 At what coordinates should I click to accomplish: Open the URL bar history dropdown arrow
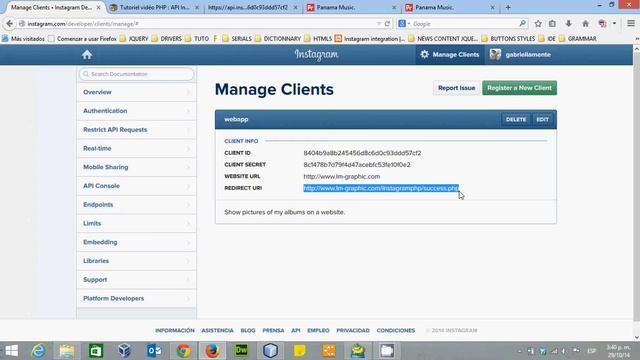(379, 24)
